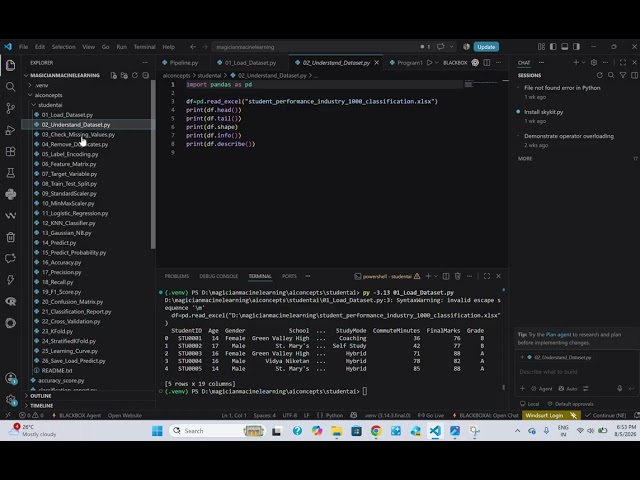Split the editor to the right
The height and width of the screenshot is (480, 640).
click(487, 62)
